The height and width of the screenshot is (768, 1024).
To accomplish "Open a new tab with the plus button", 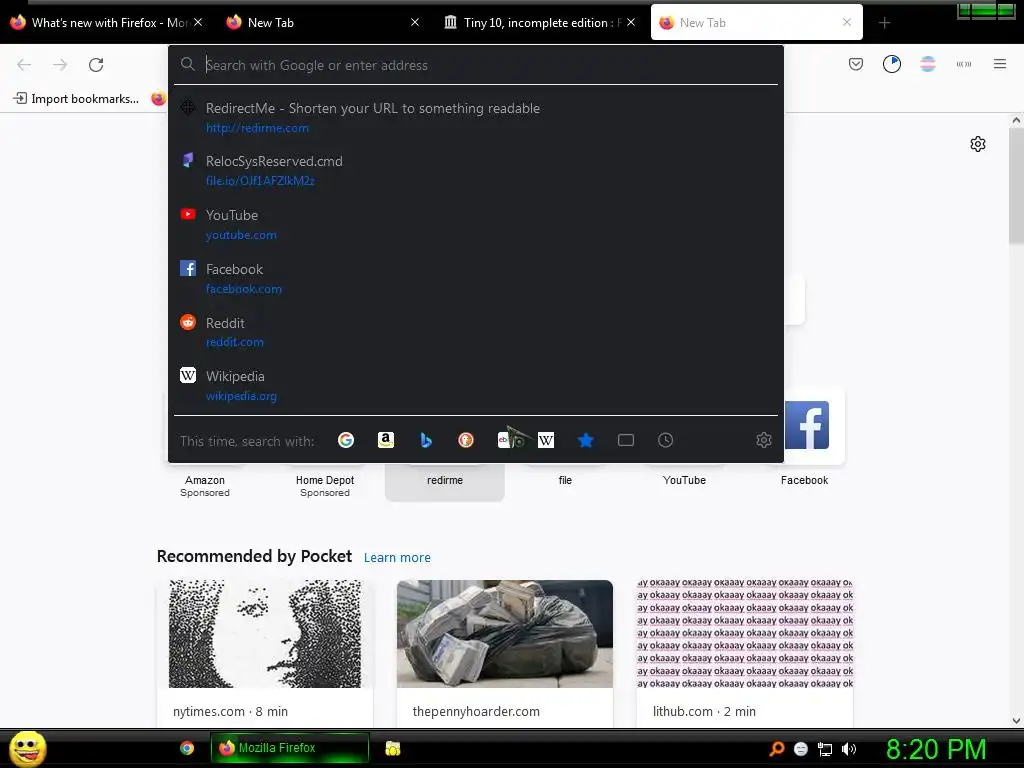I will 884,23.
